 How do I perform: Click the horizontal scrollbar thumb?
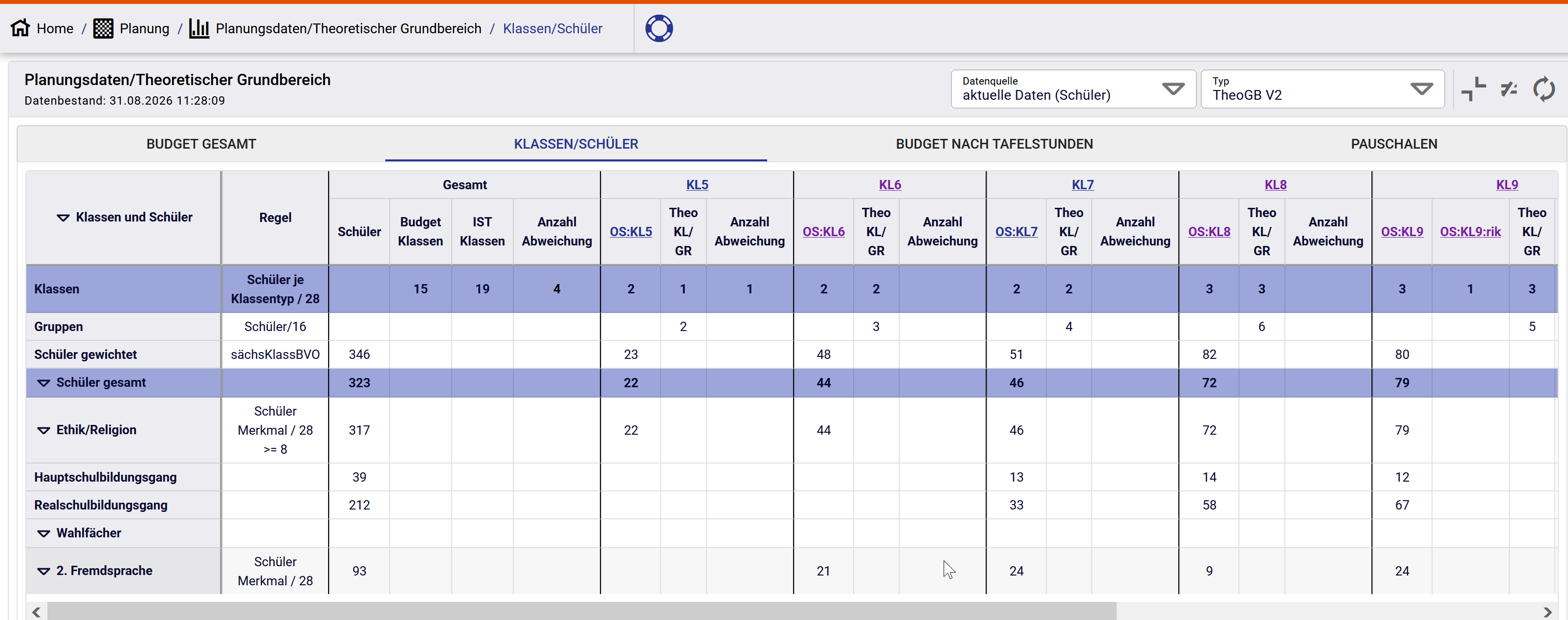[582, 612]
